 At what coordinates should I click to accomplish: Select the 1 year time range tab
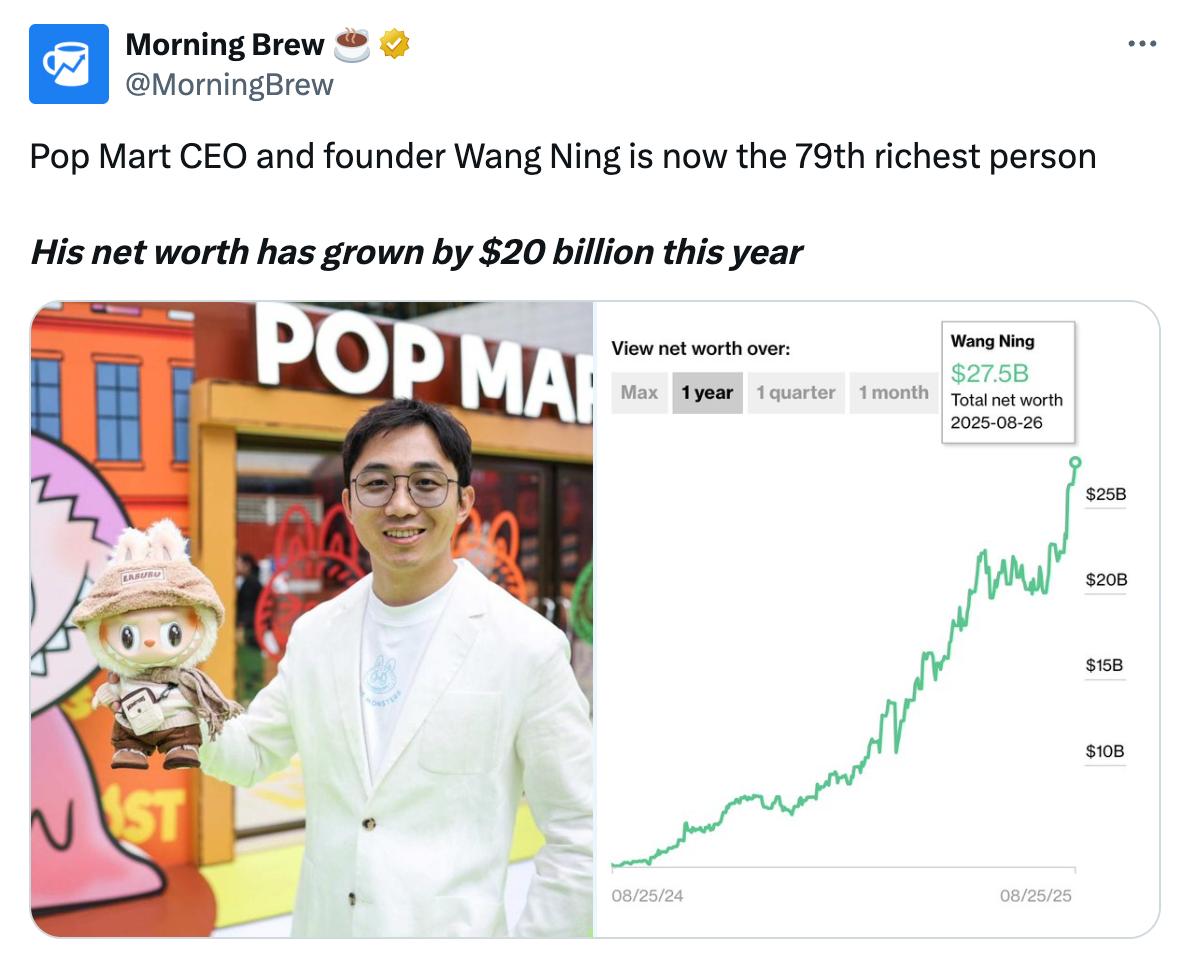(x=707, y=393)
